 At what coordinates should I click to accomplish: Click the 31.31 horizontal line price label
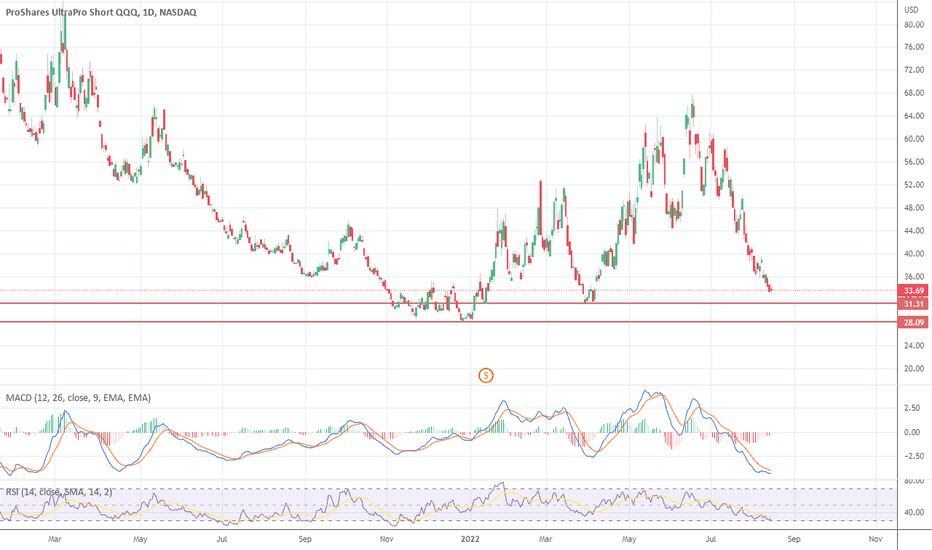pos(914,304)
